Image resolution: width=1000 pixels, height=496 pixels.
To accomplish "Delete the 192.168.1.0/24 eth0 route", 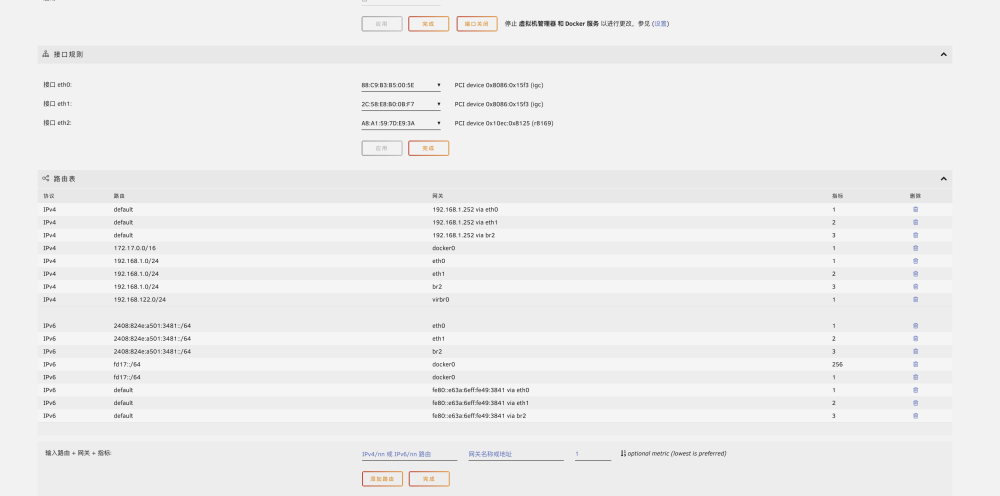I will pyautogui.click(x=915, y=261).
